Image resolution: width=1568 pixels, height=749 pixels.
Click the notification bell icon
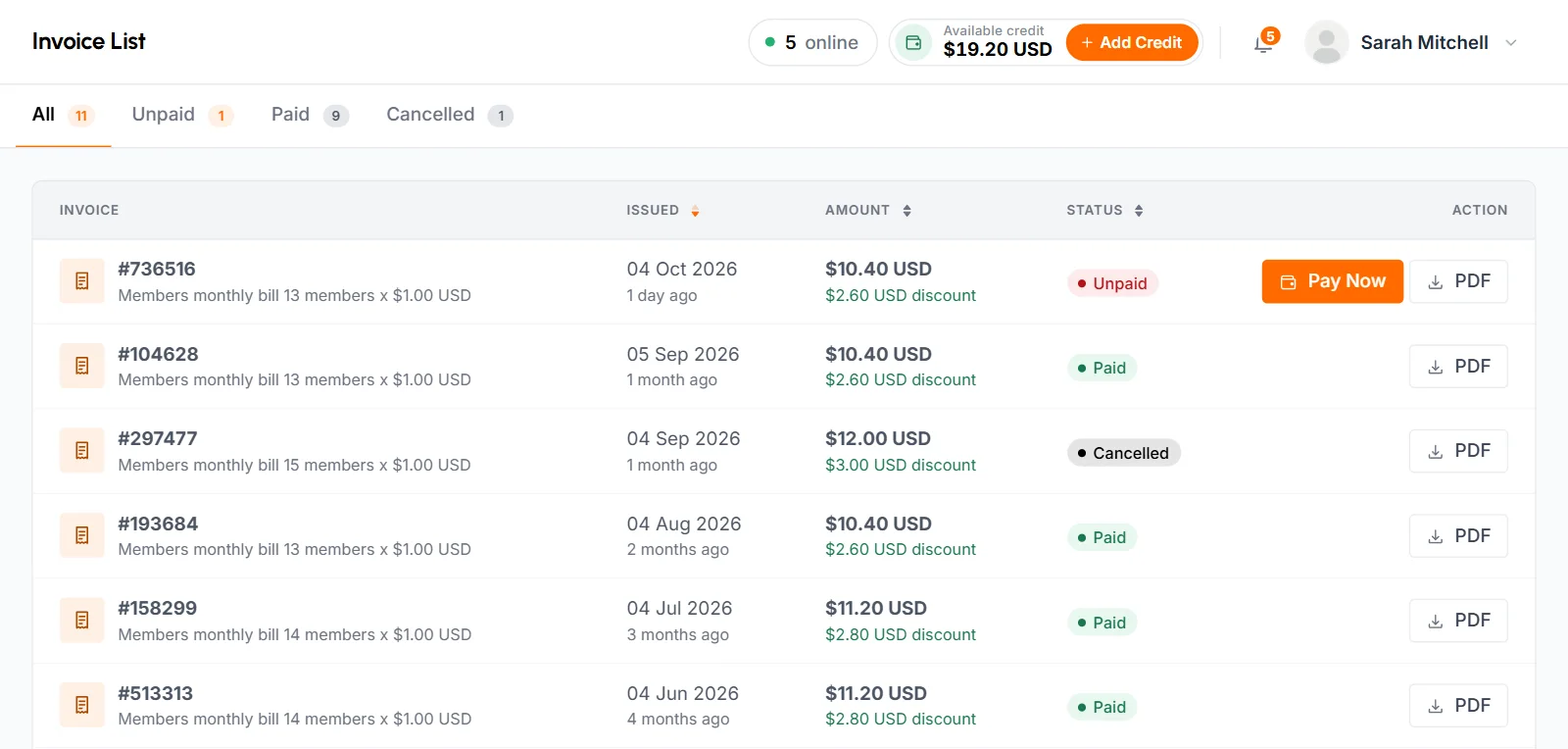pos(1263,43)
